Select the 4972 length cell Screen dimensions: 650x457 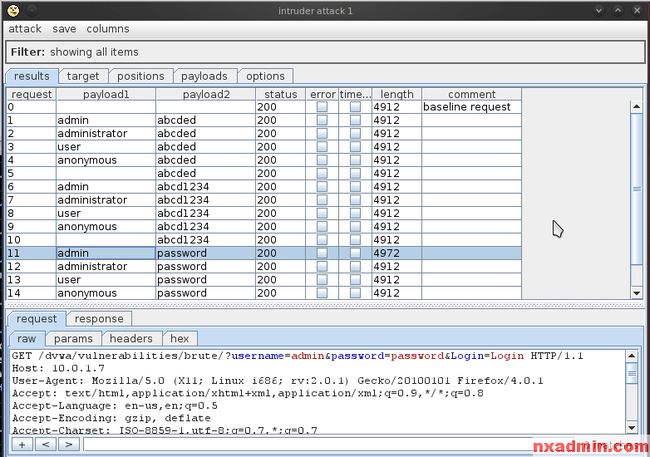(x=397, y=253)
